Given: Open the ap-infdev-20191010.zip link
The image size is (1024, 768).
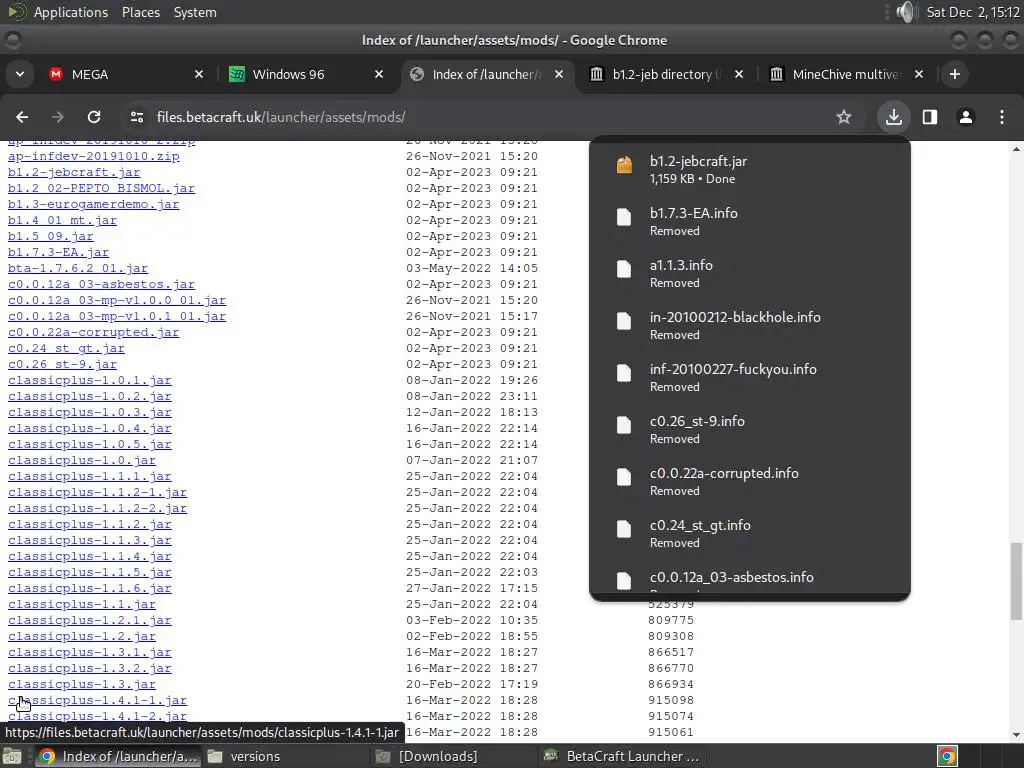Looking at the screenshot, I should [93, 156].
